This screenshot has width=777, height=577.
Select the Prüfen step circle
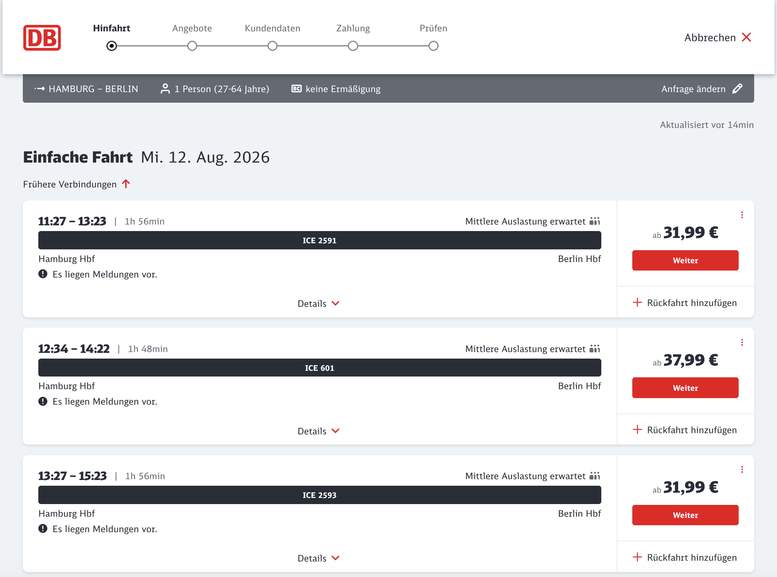(x=434, y=46)
